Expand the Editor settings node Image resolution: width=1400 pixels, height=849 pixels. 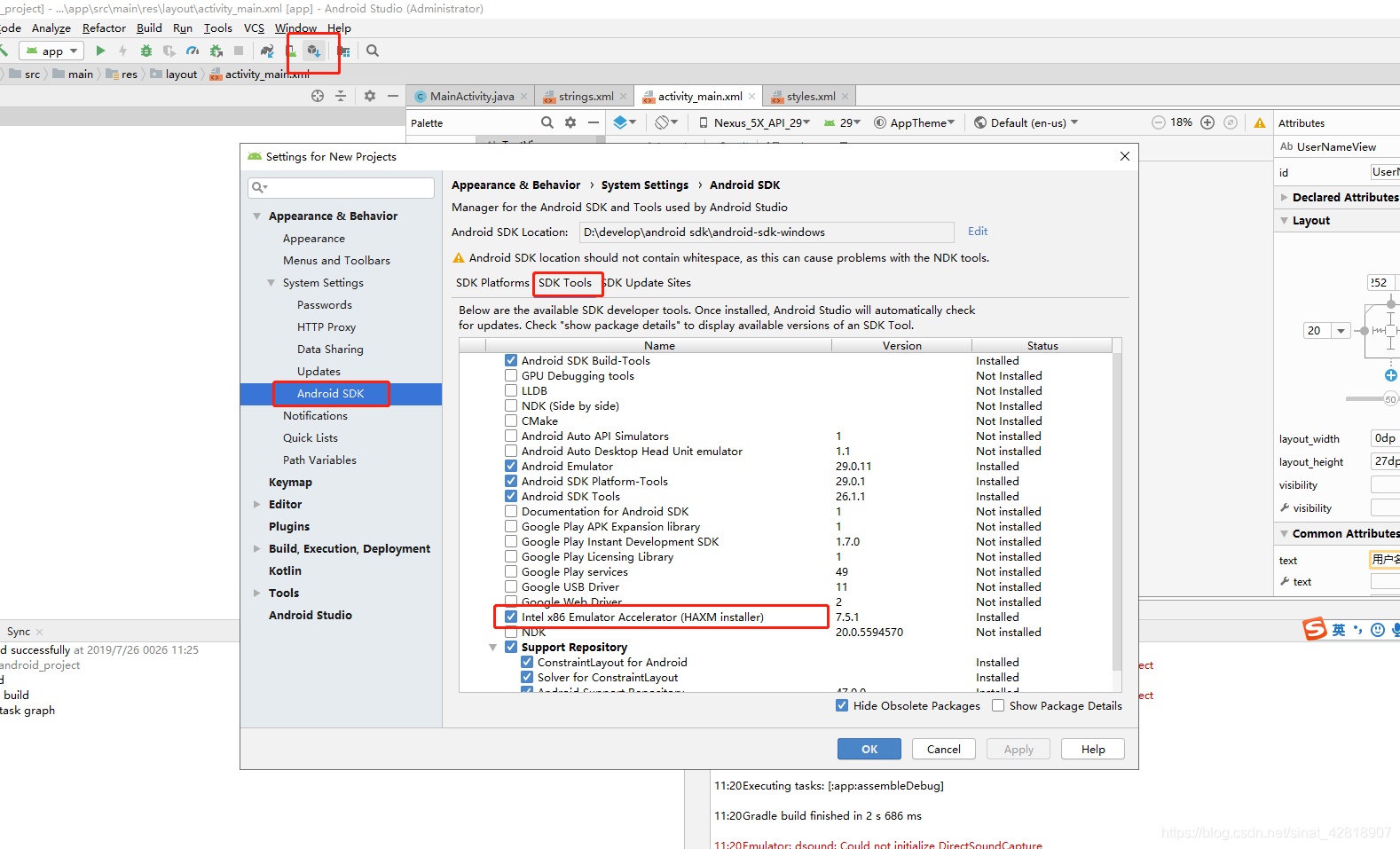(257, 504)
